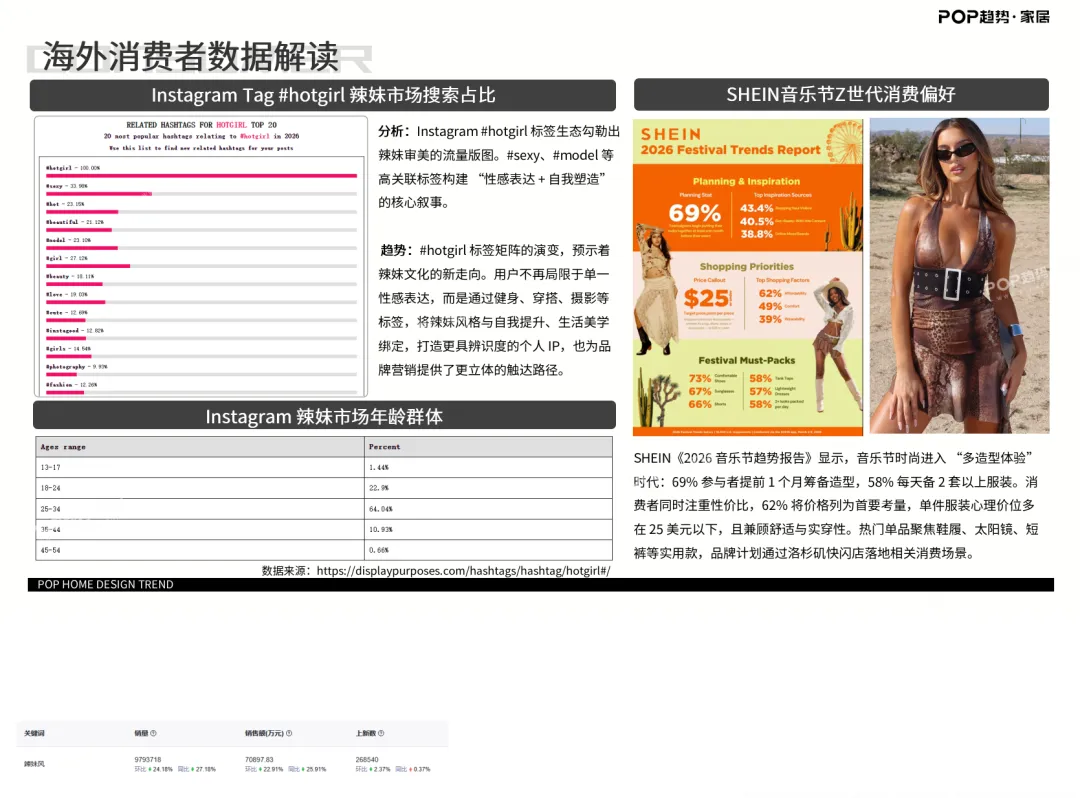Screen dimensions: 1080x798
Task: Click the '$25' price callout in SHEIN report
Action: coord(707,298)
